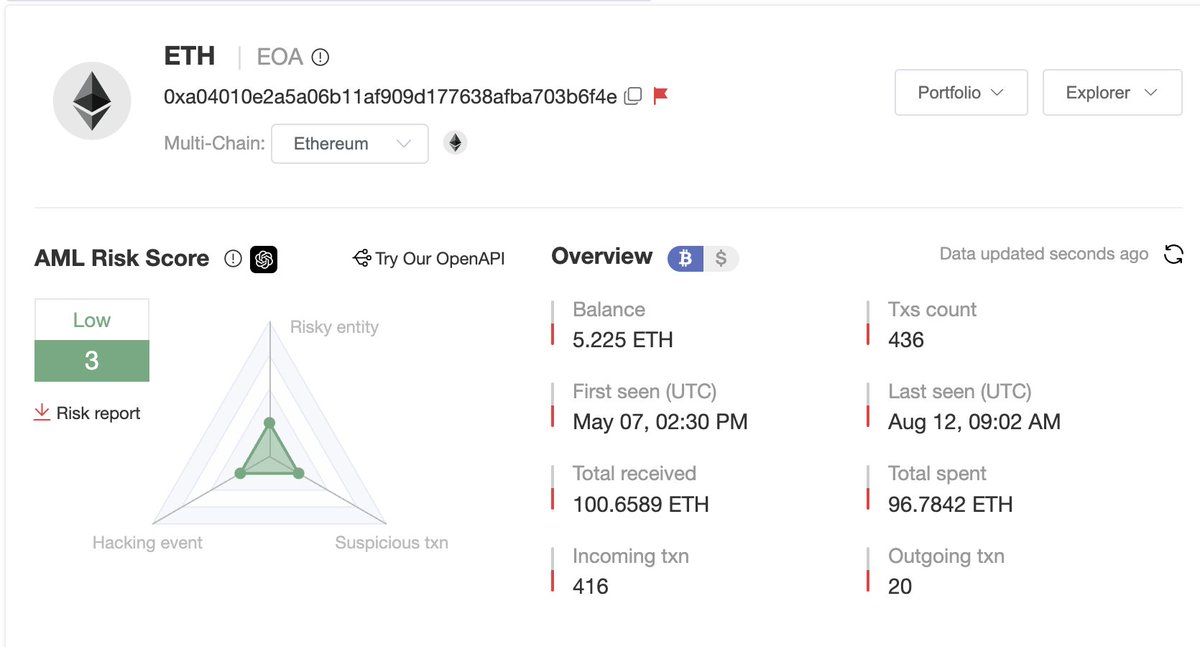Click the small Ethereum chain icon

tap(455, 143)
